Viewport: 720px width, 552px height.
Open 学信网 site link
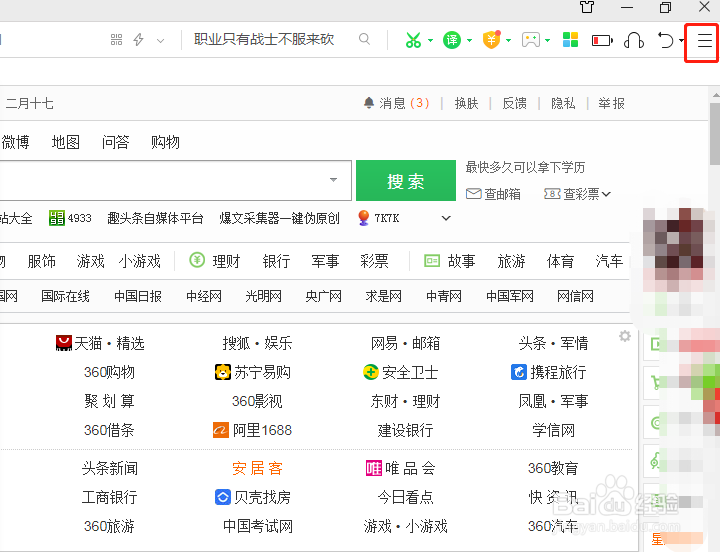click(553, 430)
